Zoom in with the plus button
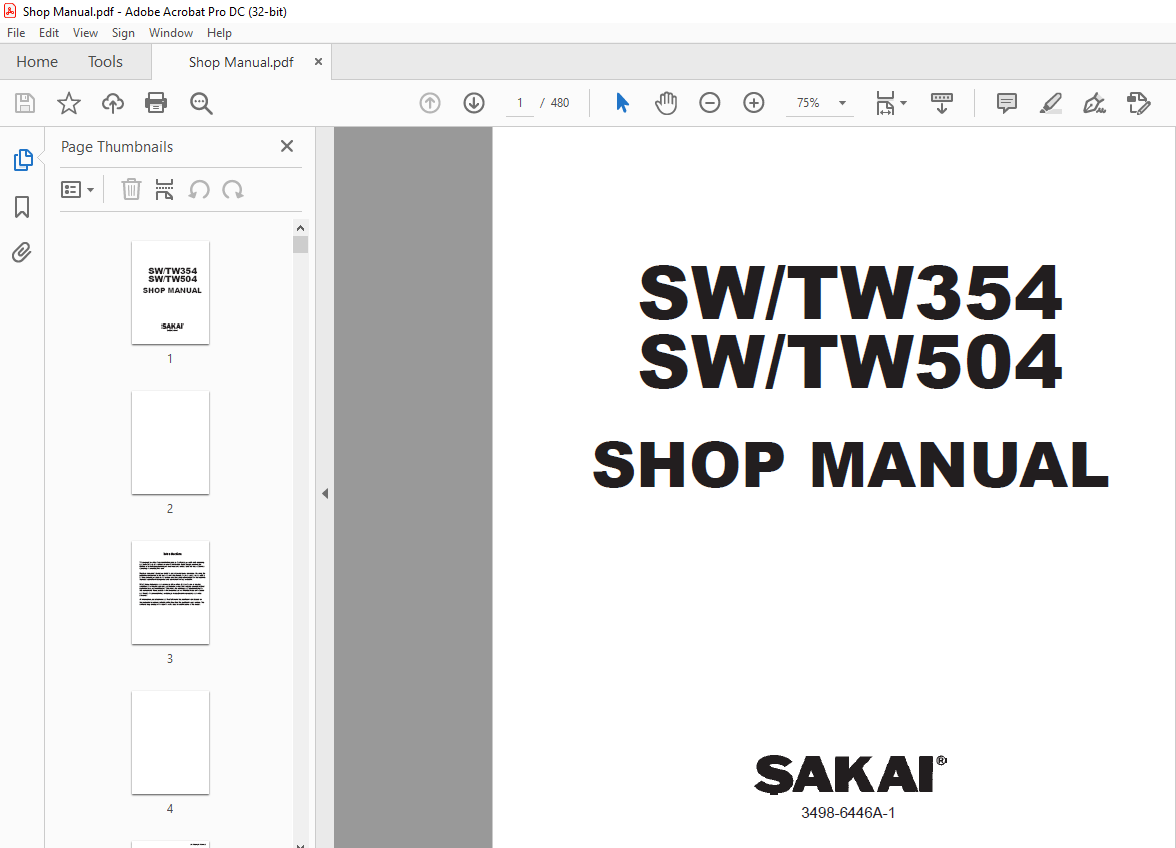 [x=754, y=103]
